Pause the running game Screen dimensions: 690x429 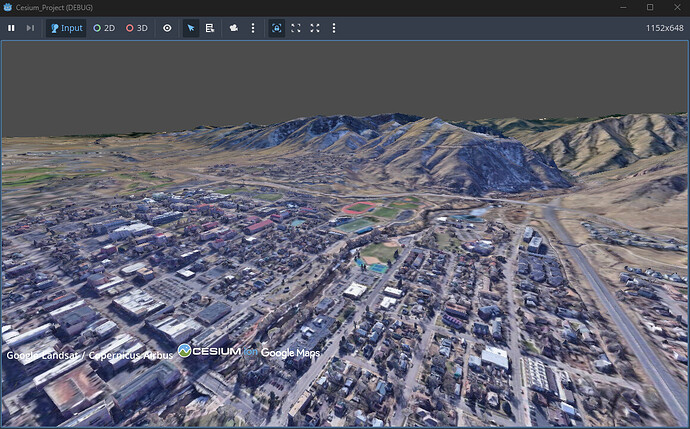pos(12,28)
